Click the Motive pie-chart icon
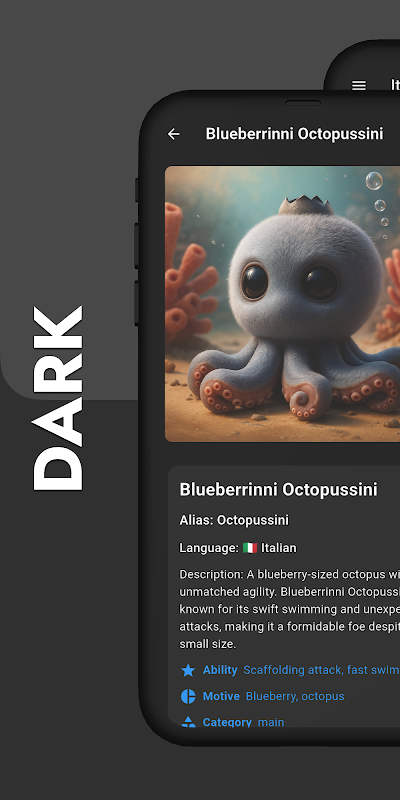 (x=188, y=696)
